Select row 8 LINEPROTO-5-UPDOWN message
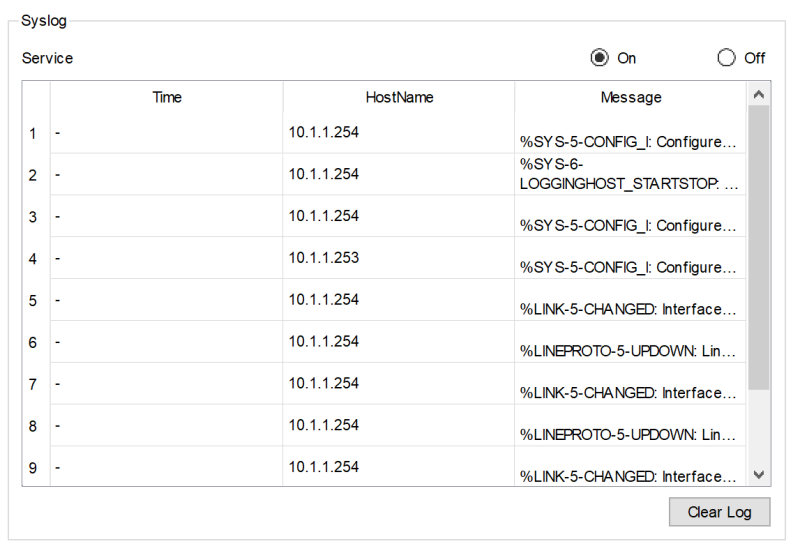The height and width of the screenshot is (546, 800). click(x=630, y=435)
